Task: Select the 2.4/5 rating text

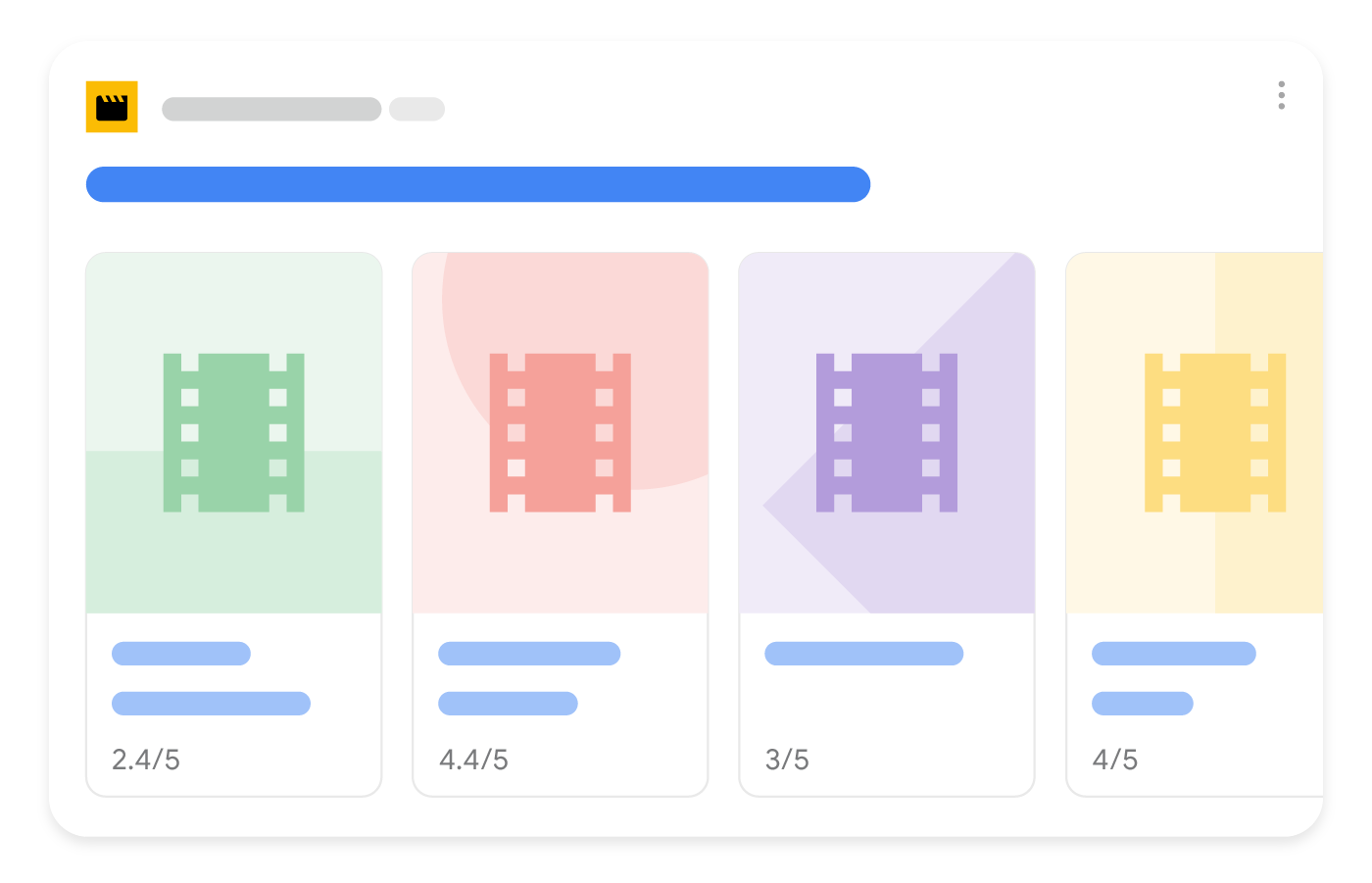Action: tap(146, 760)
